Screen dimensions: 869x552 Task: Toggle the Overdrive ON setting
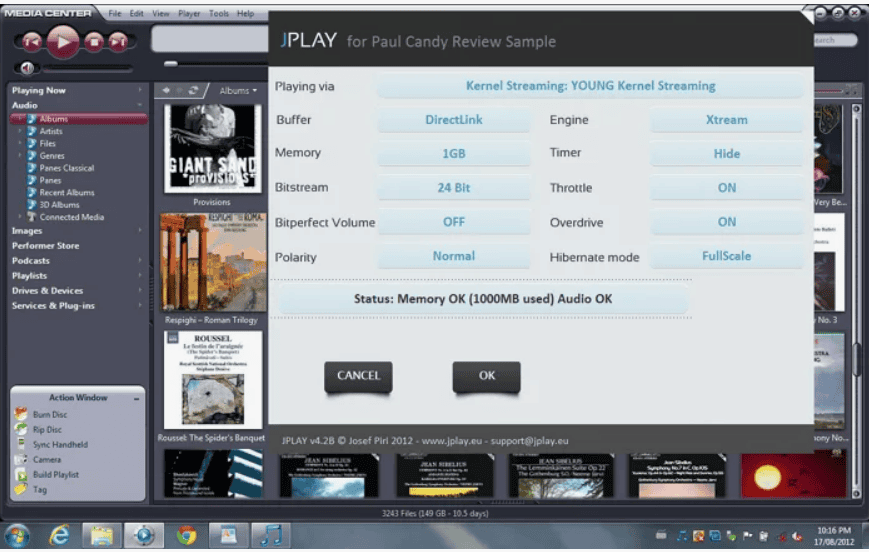(727, 222)
